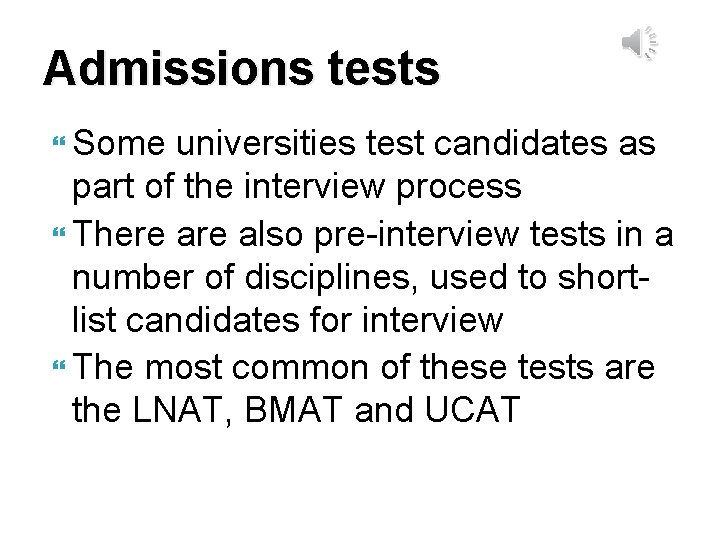Click the line 'Some universities test candidates as'
The height and width of the screenshot is (540, 720).
click(x=364, y=143)
